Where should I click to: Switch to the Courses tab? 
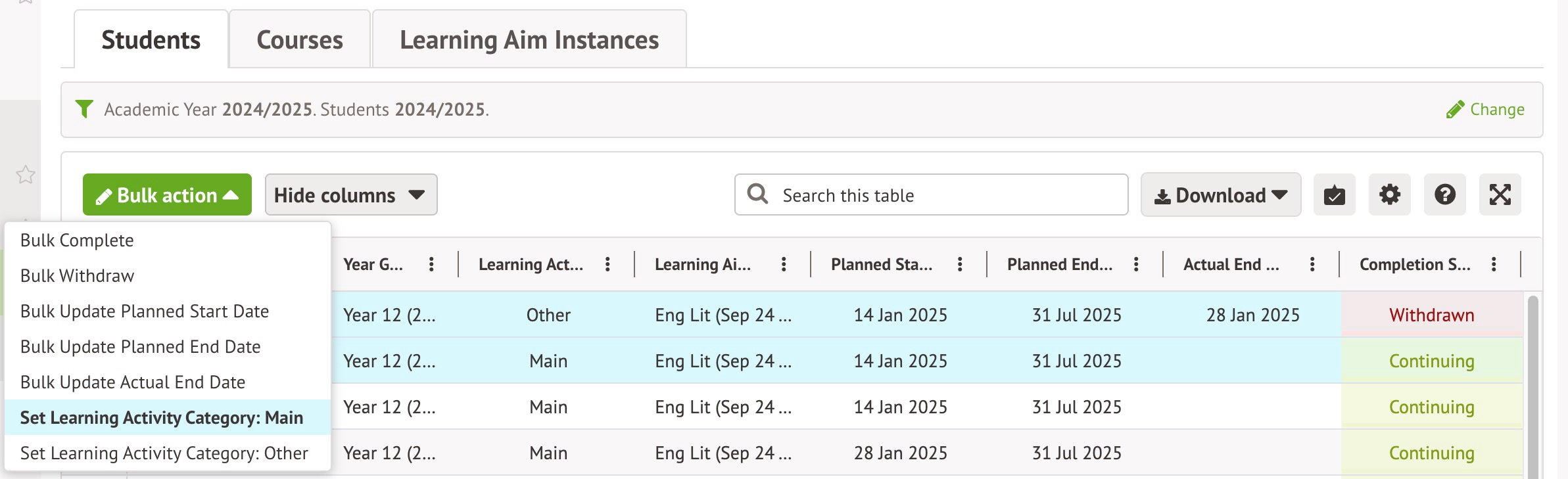click(300, 40)
